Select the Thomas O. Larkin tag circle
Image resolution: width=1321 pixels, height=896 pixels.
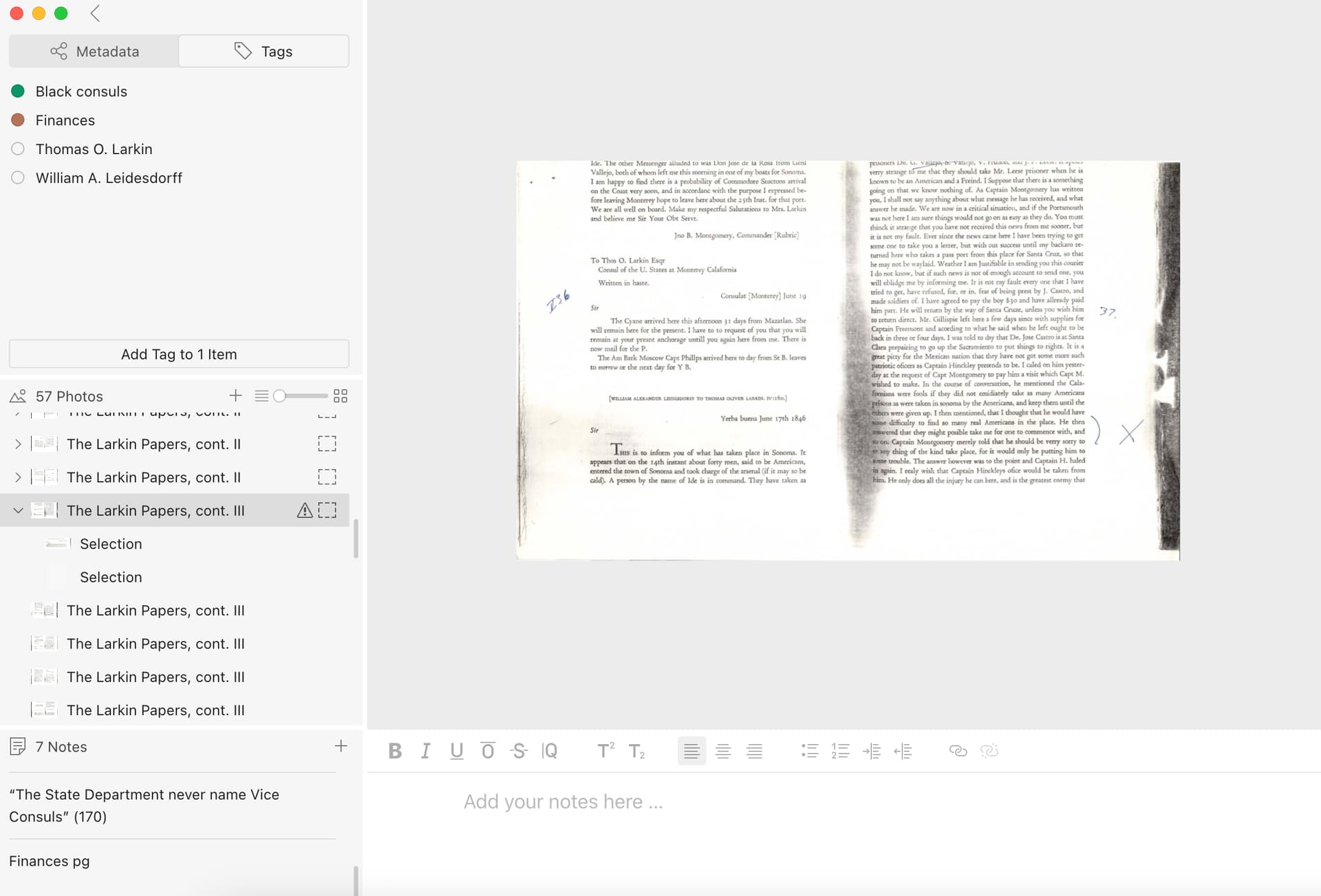18,149
